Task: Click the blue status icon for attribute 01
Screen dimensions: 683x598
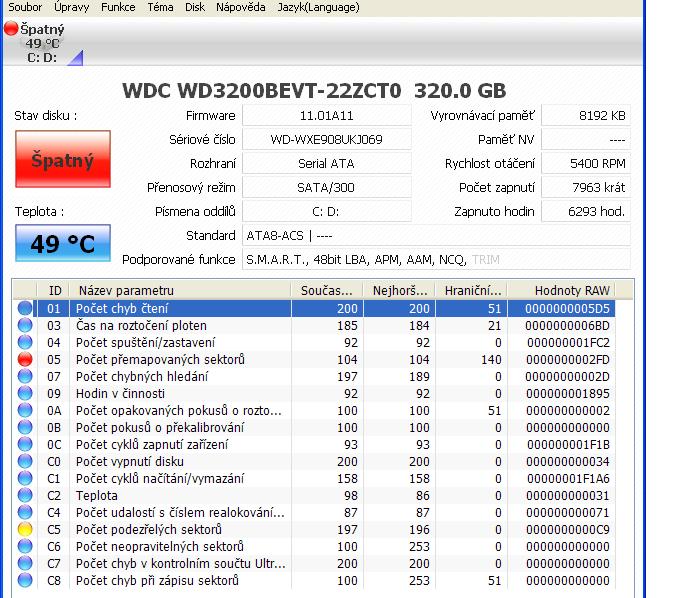Action: pos(25,308)
